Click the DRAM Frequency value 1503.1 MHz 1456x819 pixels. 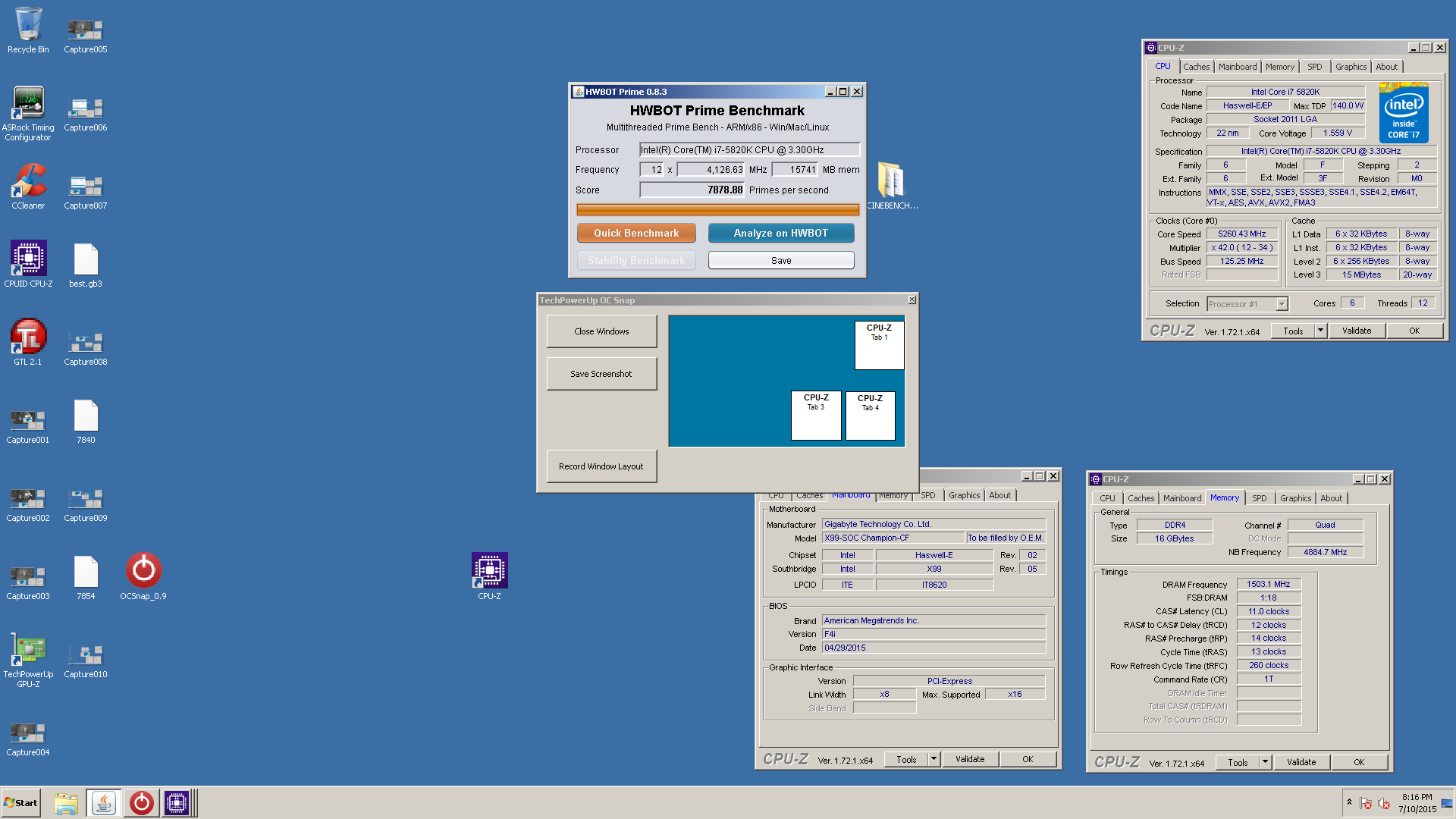[x=1269, y=584]
